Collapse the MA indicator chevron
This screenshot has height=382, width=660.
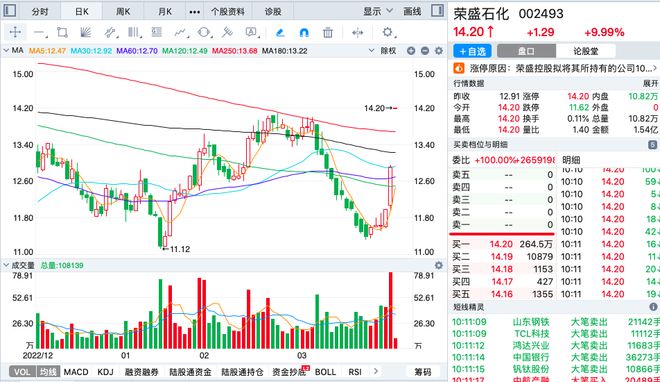[x=6, y=50]
